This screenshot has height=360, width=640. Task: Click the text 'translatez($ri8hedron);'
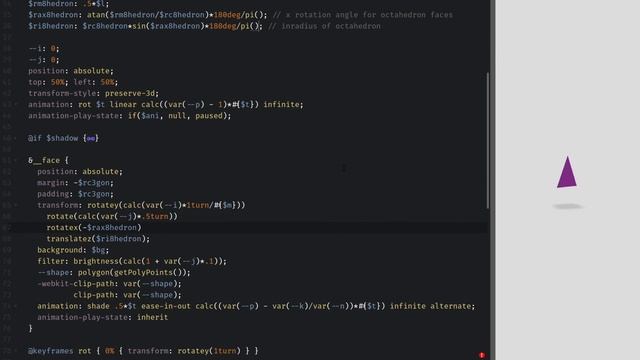pyautogui.click(x=98, y=239)
